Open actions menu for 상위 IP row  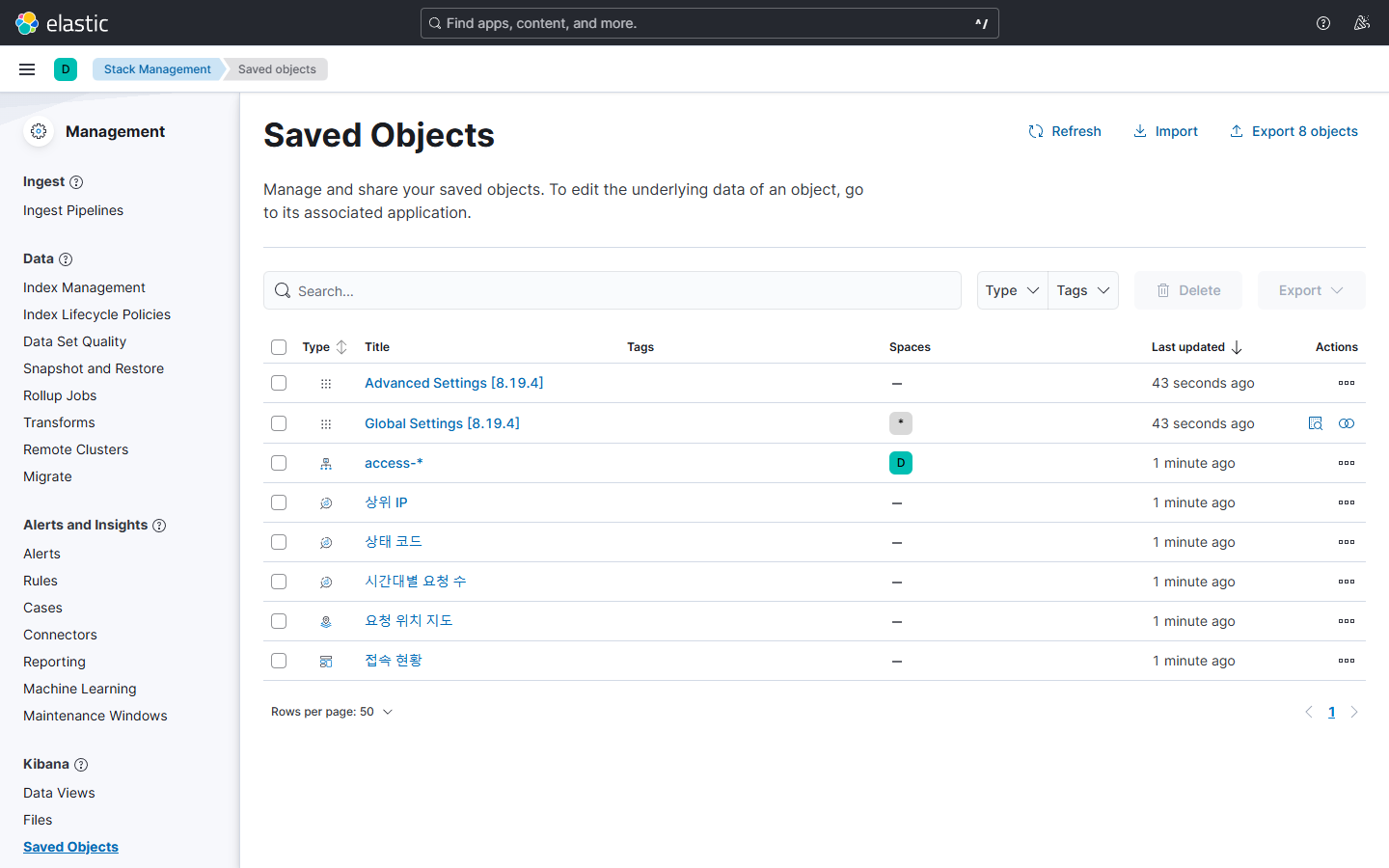pyautogui.click(x=1347, y=502)
